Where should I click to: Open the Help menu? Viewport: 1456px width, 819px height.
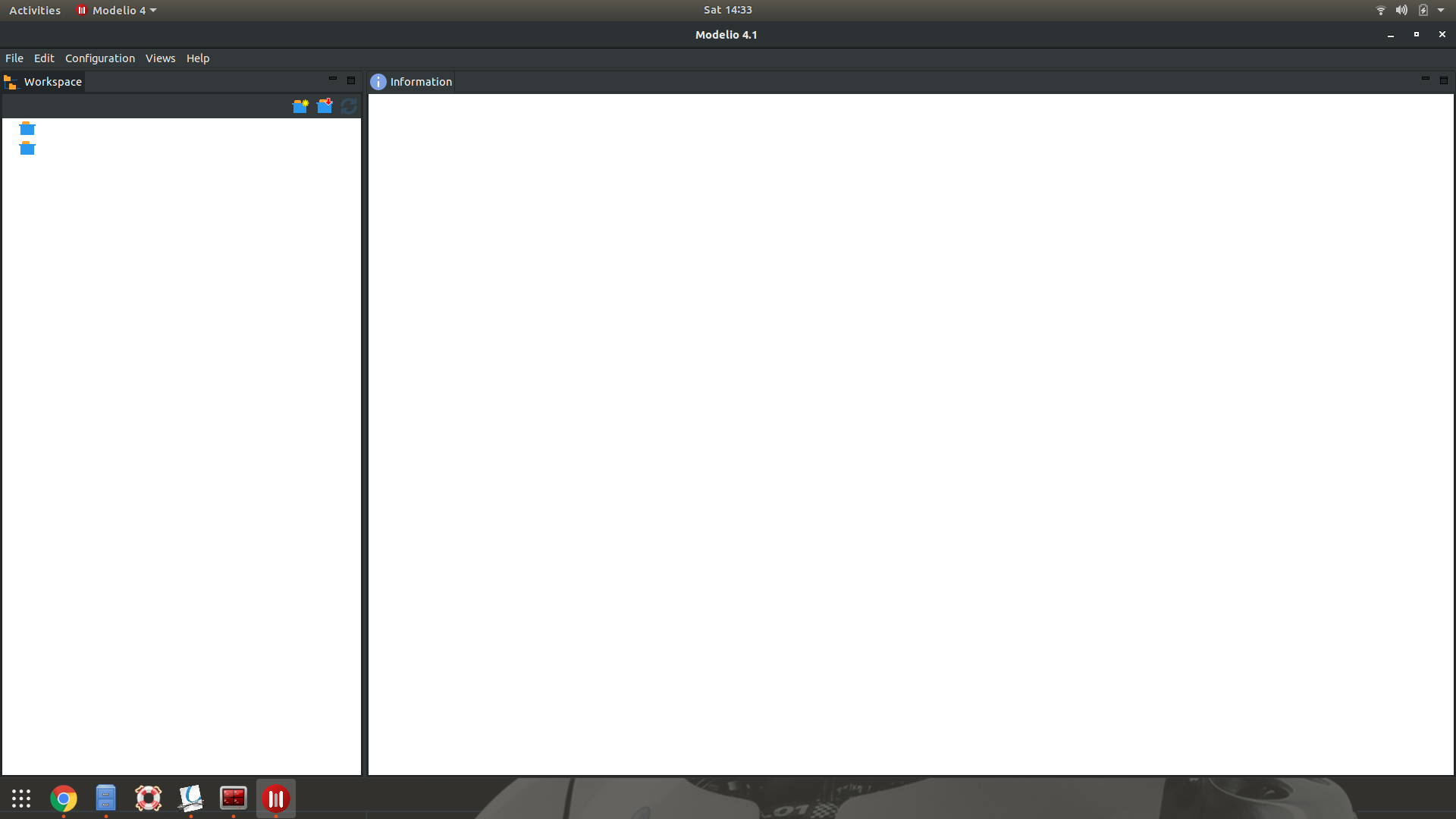pos(198,58)
